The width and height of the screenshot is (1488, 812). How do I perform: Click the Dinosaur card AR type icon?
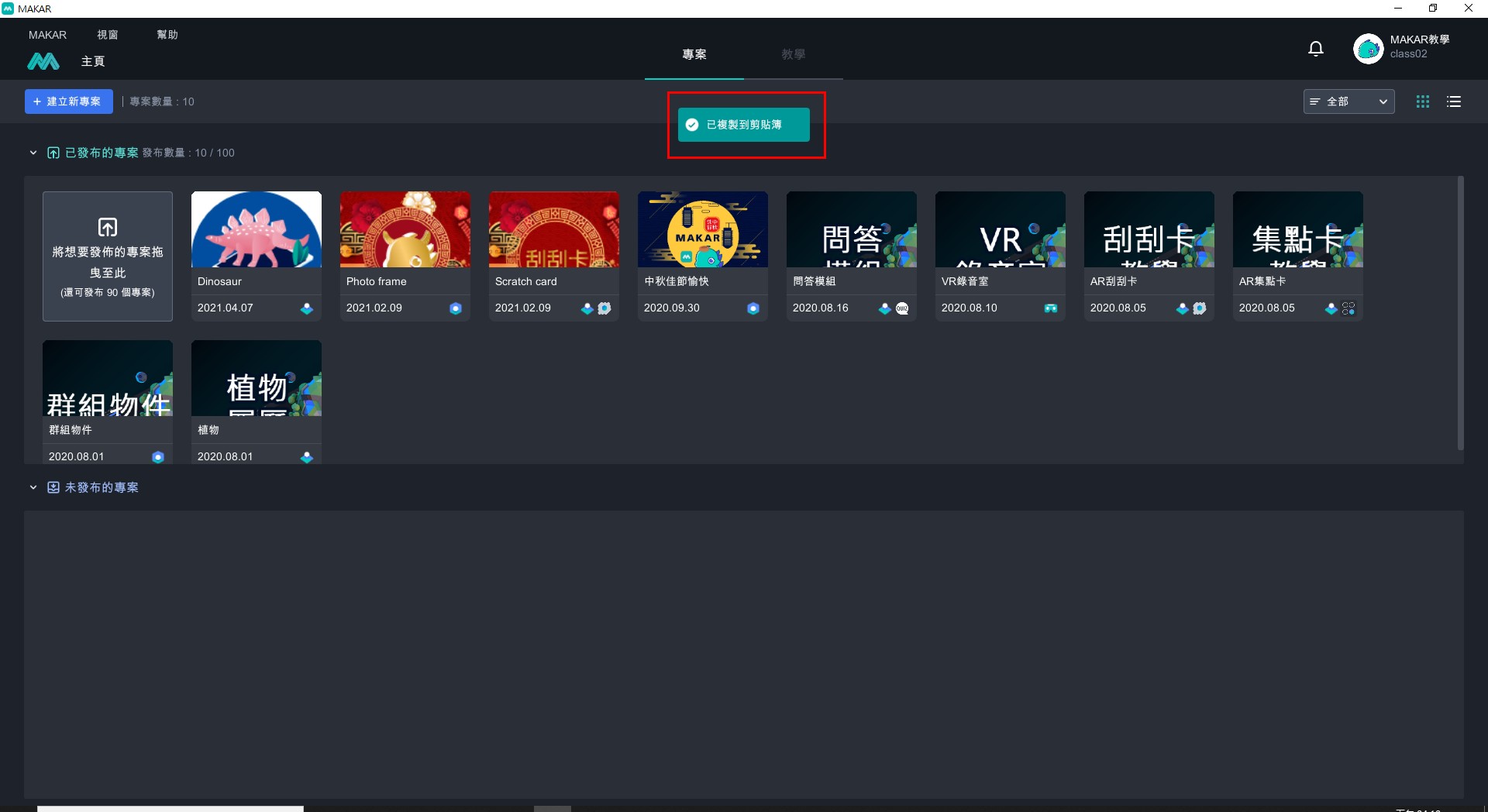[x=307, y=308]
